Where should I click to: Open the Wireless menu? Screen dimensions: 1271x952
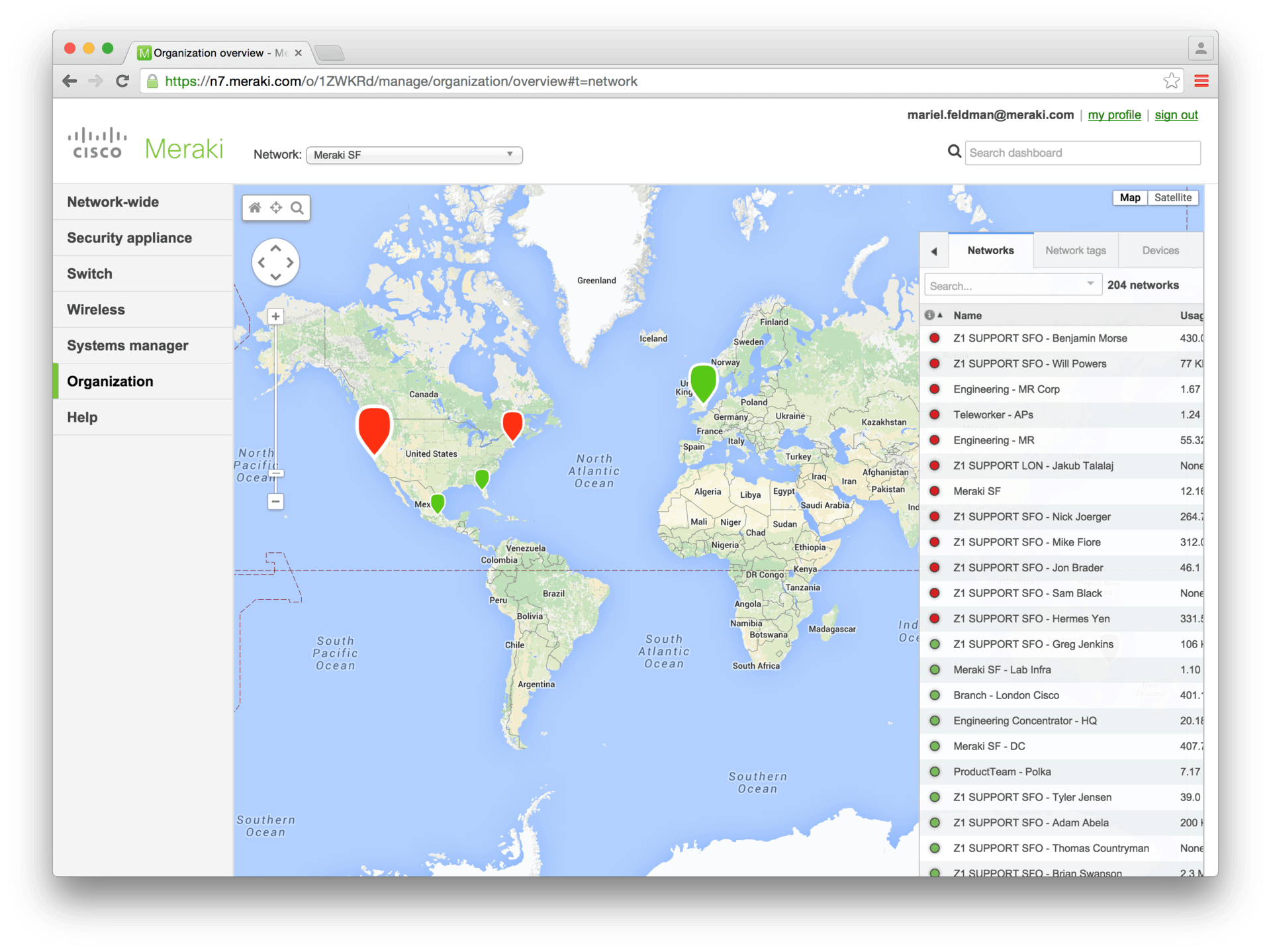coord(143,309)
